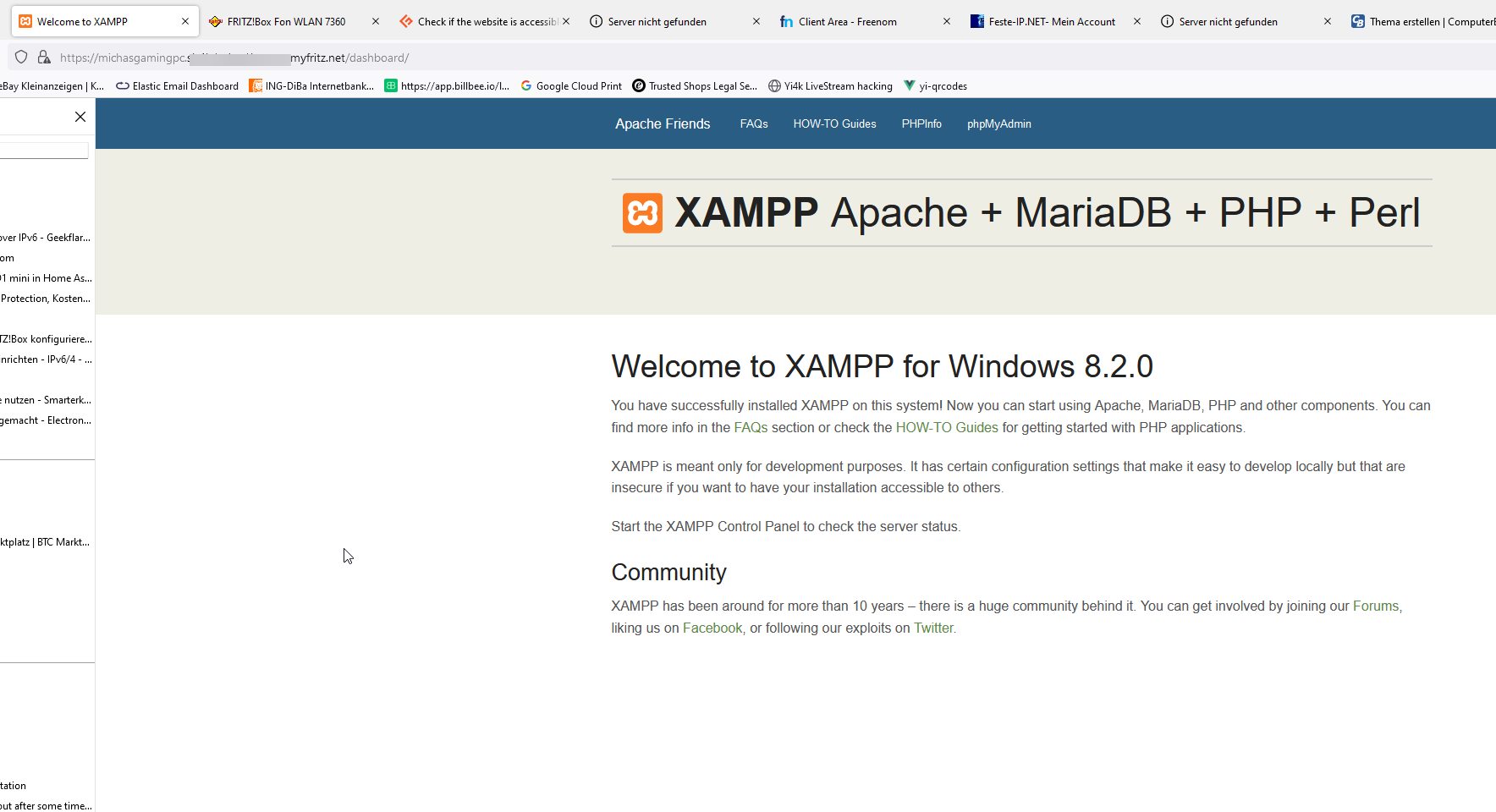Click the shield tracking protection icon
Screen dimensions: 1496x812
click(x=21, y=58)
